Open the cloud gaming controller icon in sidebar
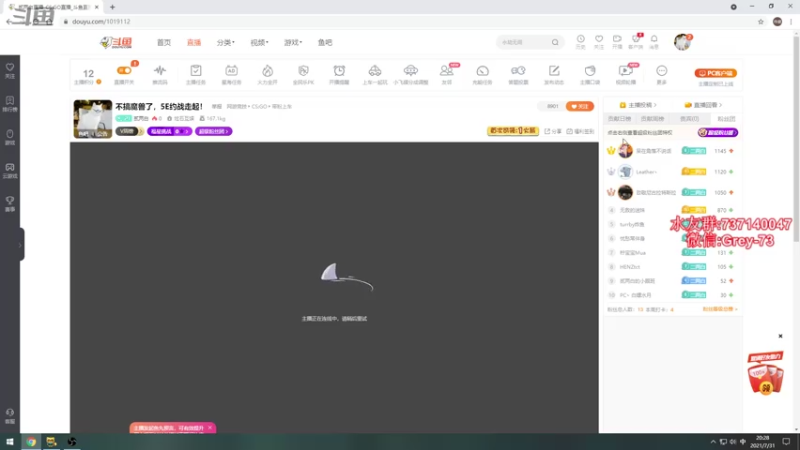The image size is (800, 450). [10, 170]
